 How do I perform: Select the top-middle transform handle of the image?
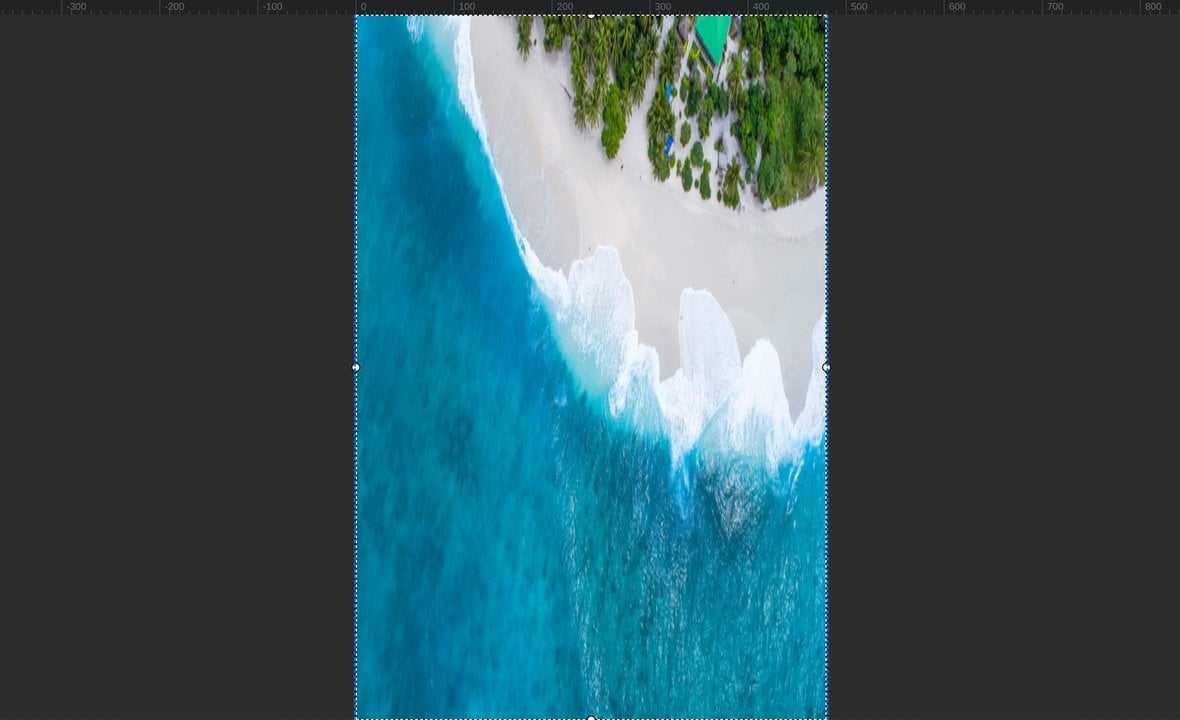click(592, 15)
